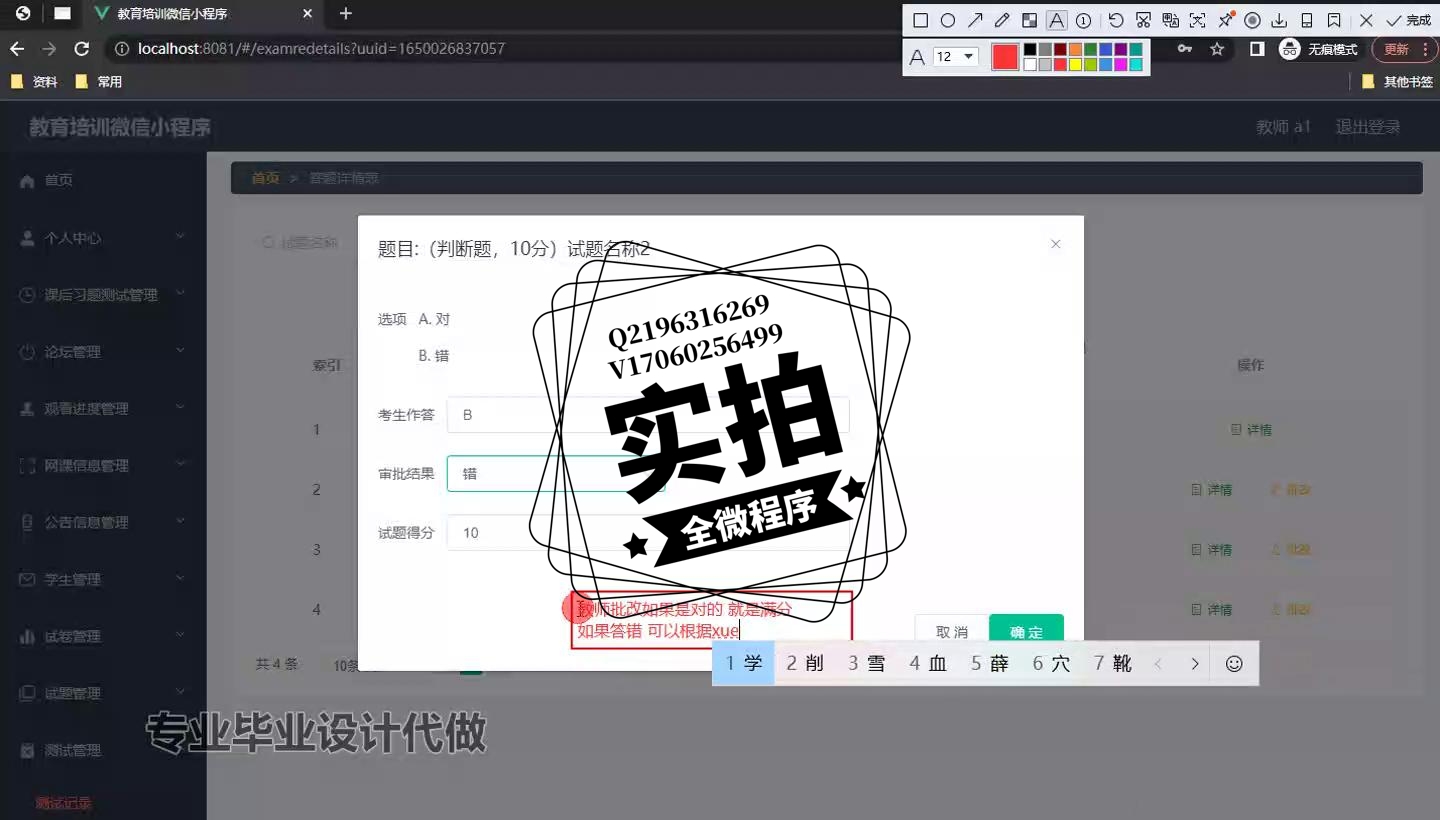Open the Chrome three-dot menu

pyautogui.click(x=1424, y=49)
